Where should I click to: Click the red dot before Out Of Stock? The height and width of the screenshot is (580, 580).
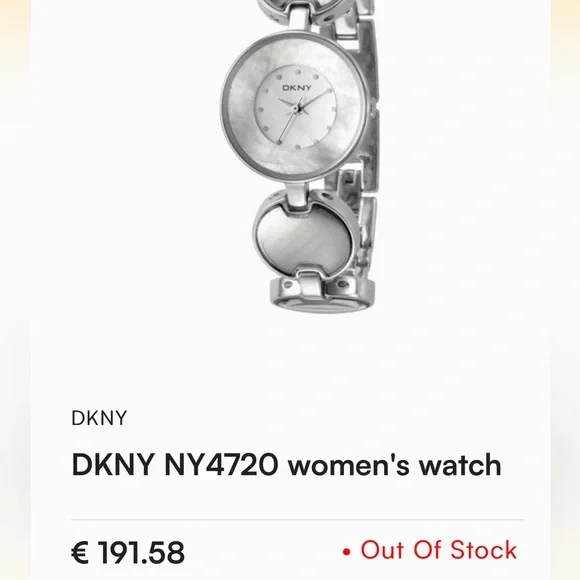tap(347, 552)
